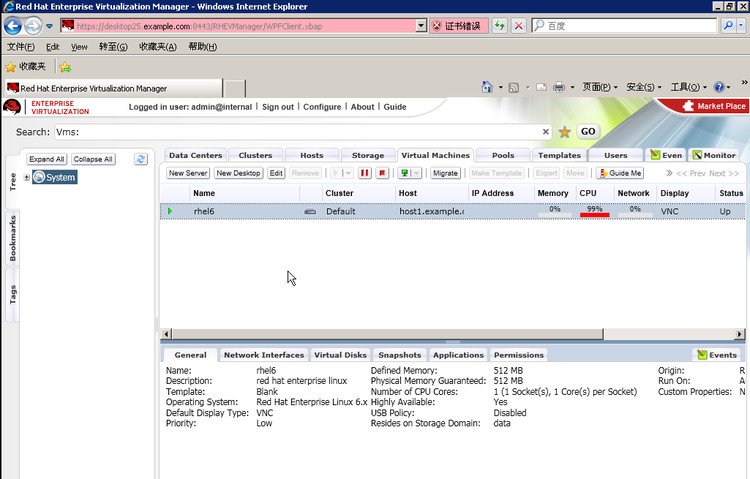Screen dimensions: 750x479
Task: Click the Edit VM button
Action: click(276, 173)
